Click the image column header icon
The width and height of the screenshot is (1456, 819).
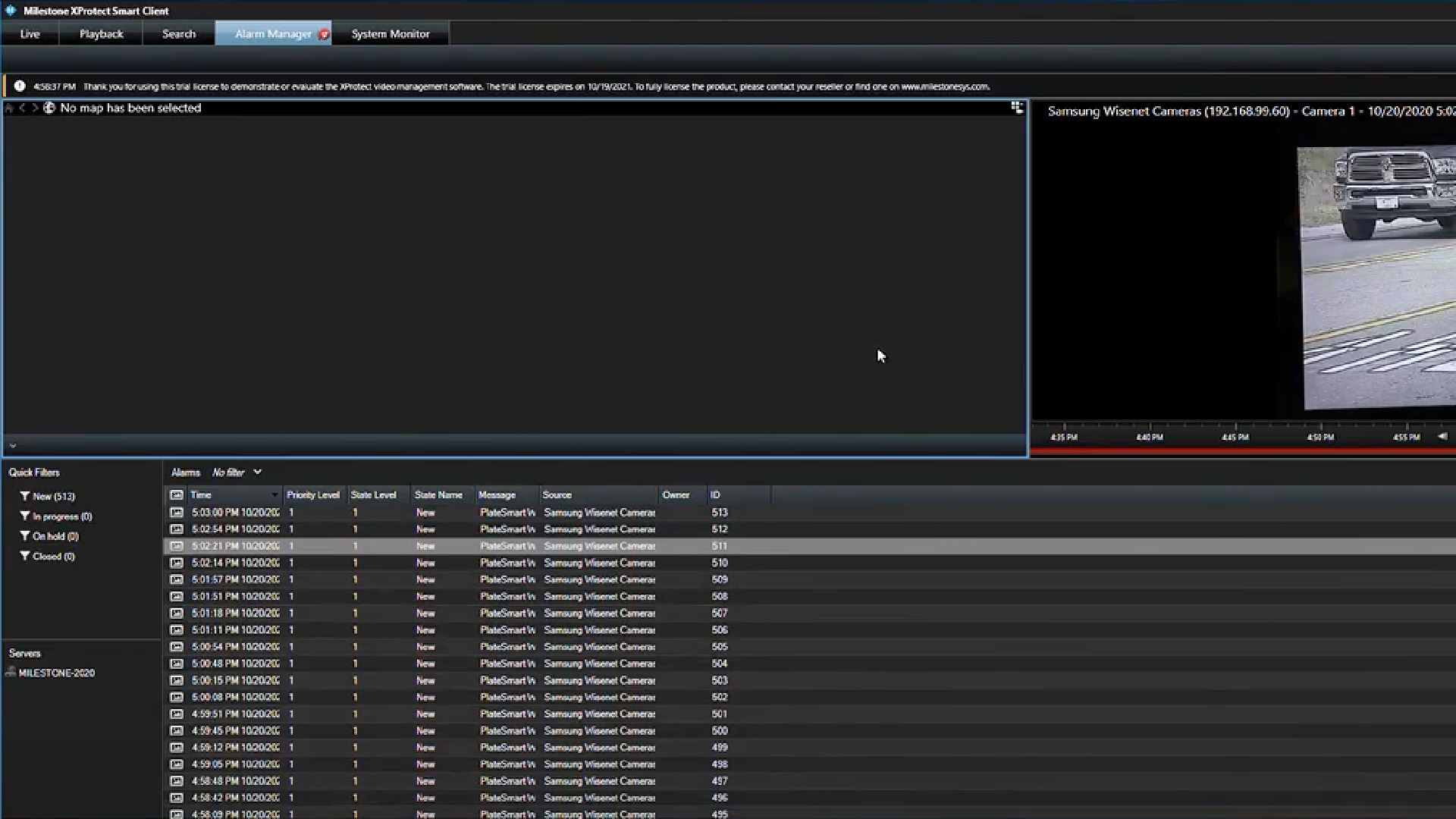tap(177, 495)
